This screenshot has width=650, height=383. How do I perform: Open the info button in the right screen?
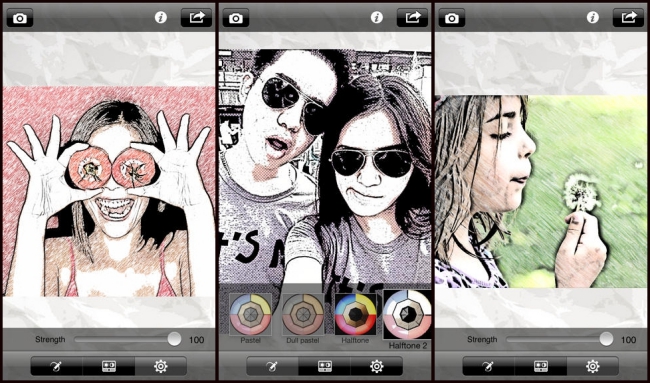pyautogui.click(x=593, y=17)
